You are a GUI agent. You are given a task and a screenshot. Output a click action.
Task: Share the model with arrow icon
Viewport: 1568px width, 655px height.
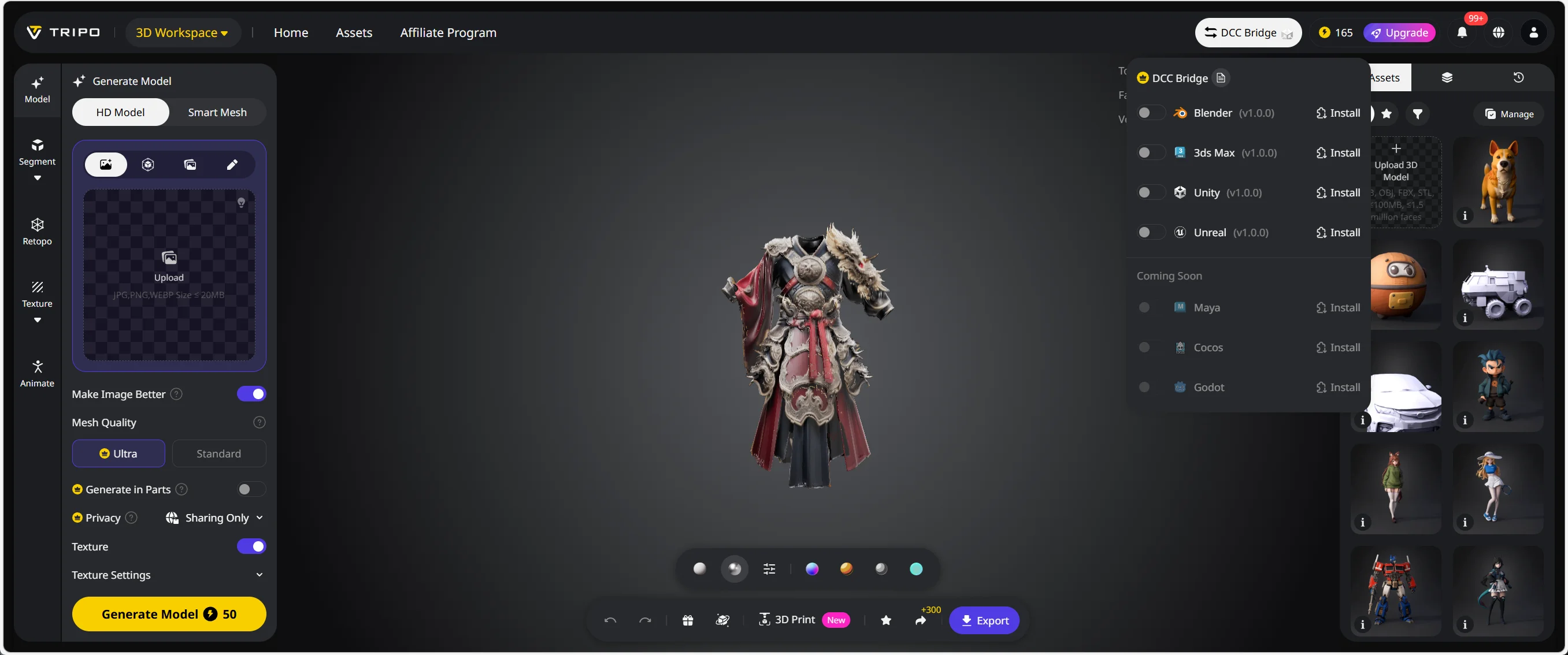[x=921, y=620]
